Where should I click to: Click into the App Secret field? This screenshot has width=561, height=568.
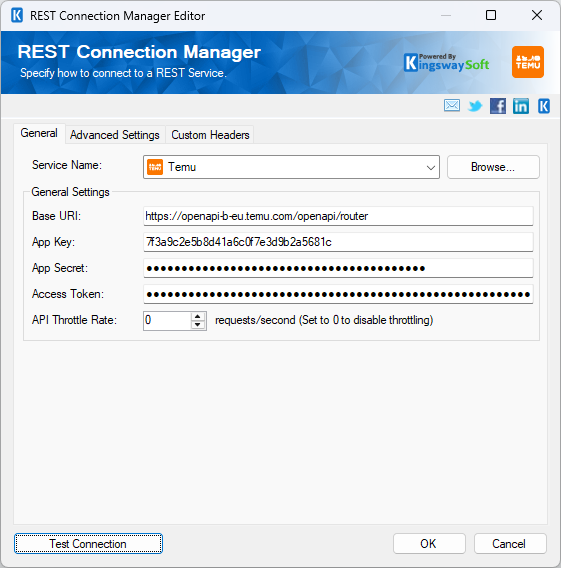pos(338,268)
